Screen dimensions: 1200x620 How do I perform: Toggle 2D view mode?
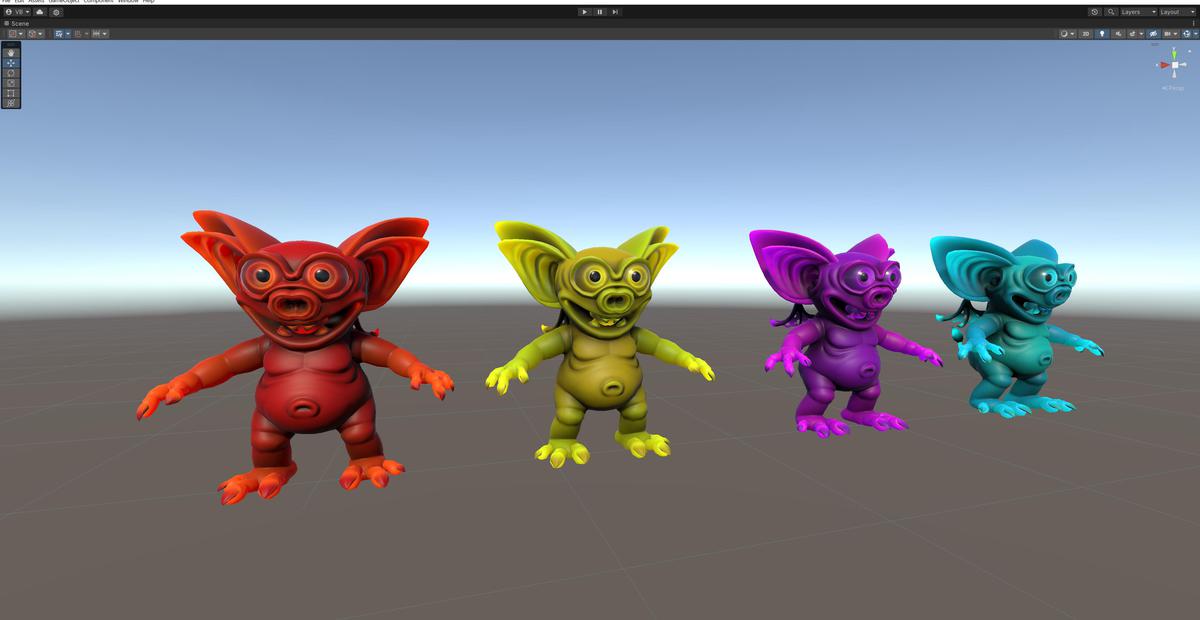click(1086, 34)
